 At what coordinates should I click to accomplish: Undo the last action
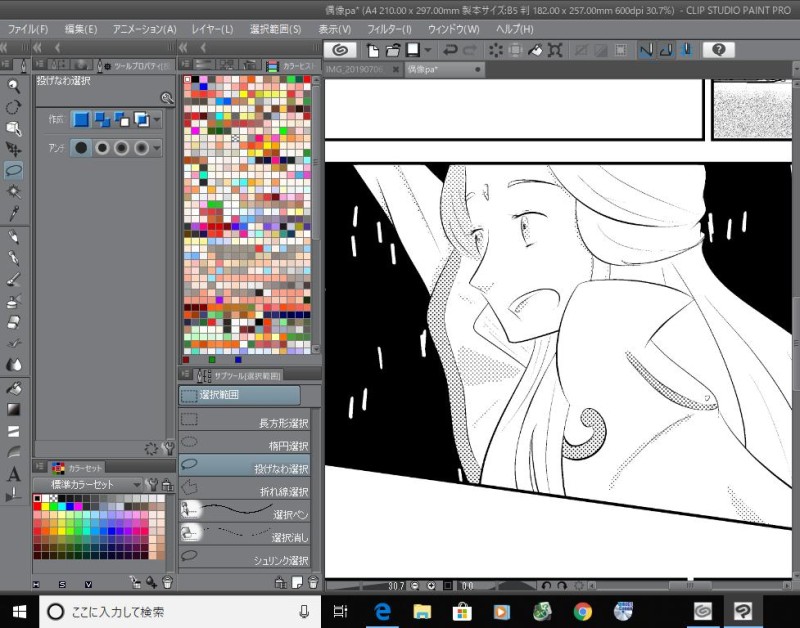click(450, 50)
